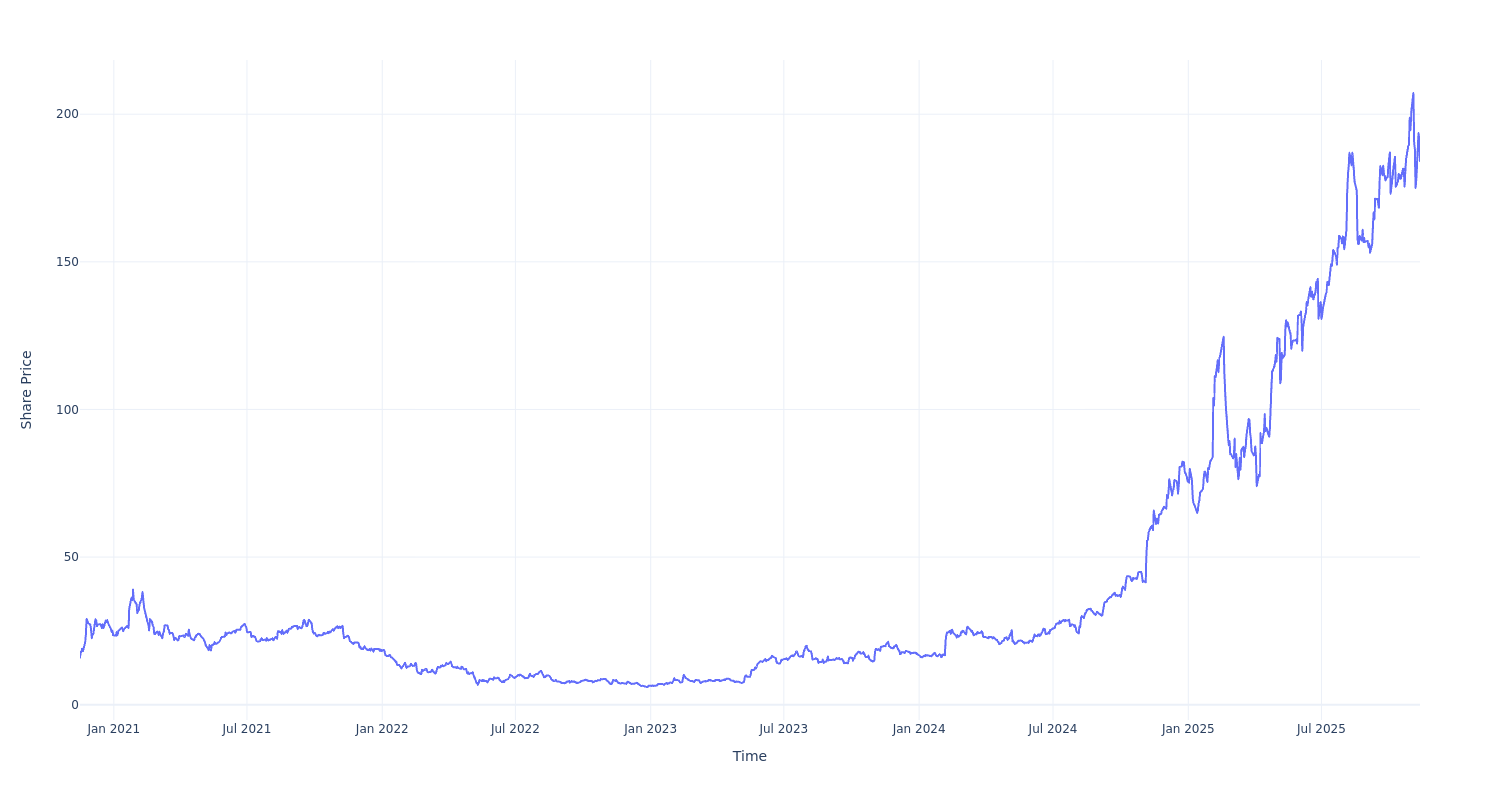Click the 0 value on y-axis
The width and height of the screenshot is (1500, 800).
click(x=73, y=705)
